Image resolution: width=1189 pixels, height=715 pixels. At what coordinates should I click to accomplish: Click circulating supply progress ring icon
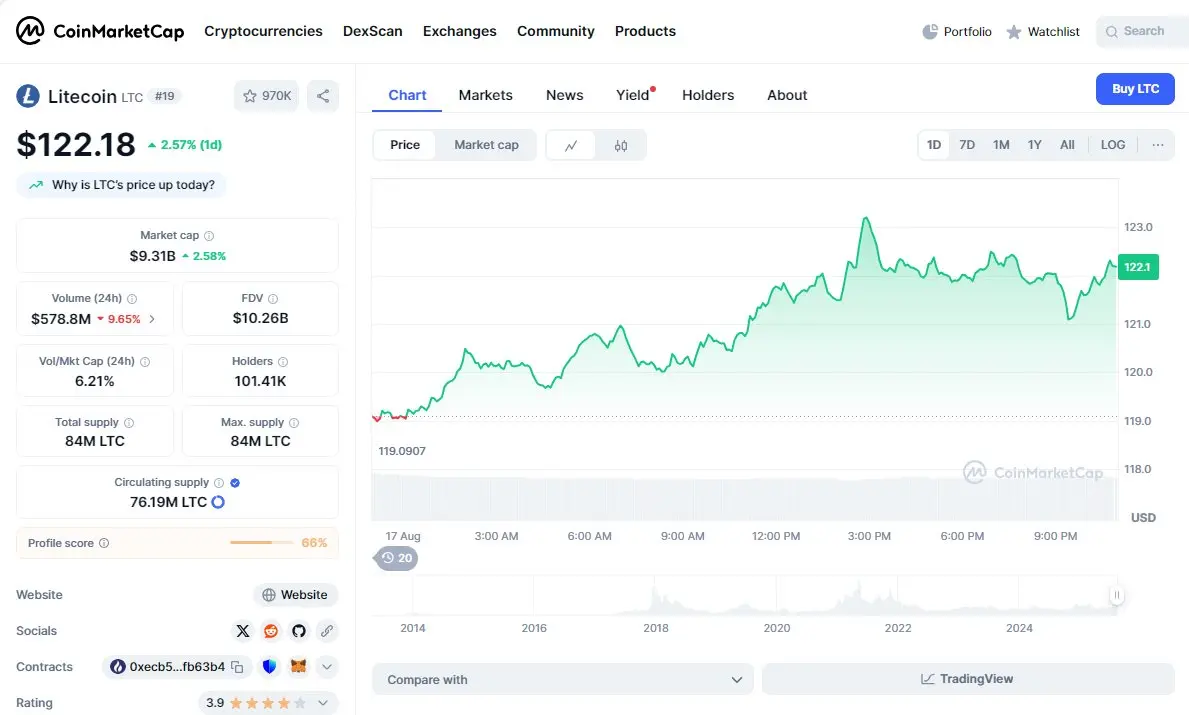(218, 502)
